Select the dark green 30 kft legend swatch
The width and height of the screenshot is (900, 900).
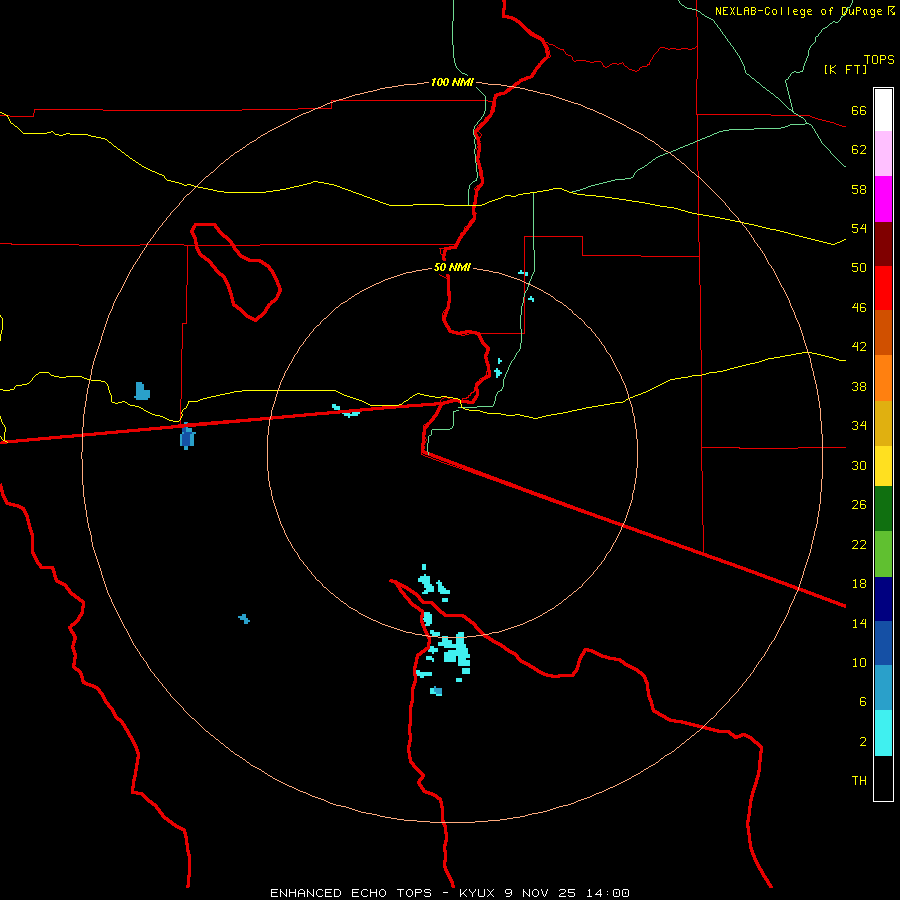(883, 509)
